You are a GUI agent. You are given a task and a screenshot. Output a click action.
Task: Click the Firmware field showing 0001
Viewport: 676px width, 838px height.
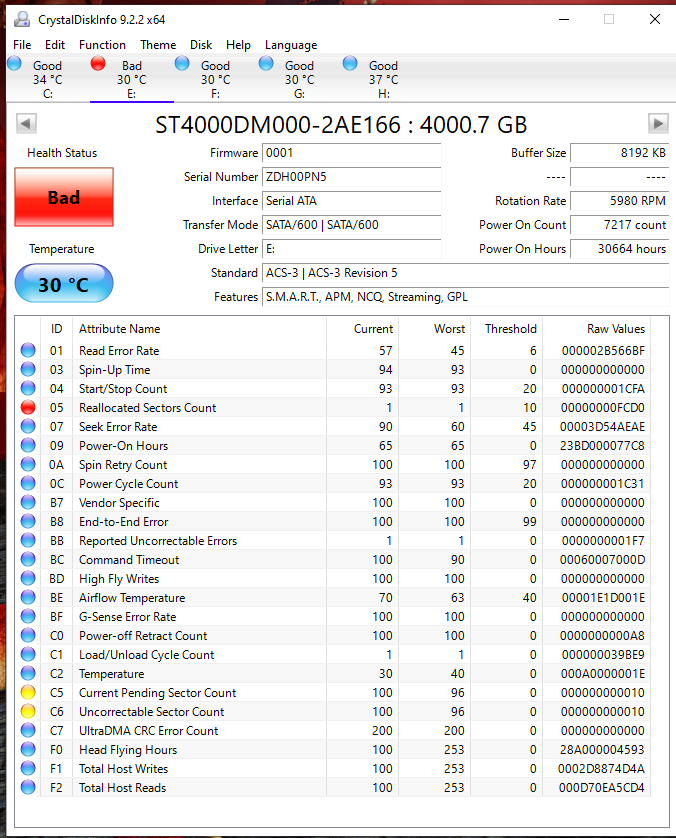pos(352,153)
